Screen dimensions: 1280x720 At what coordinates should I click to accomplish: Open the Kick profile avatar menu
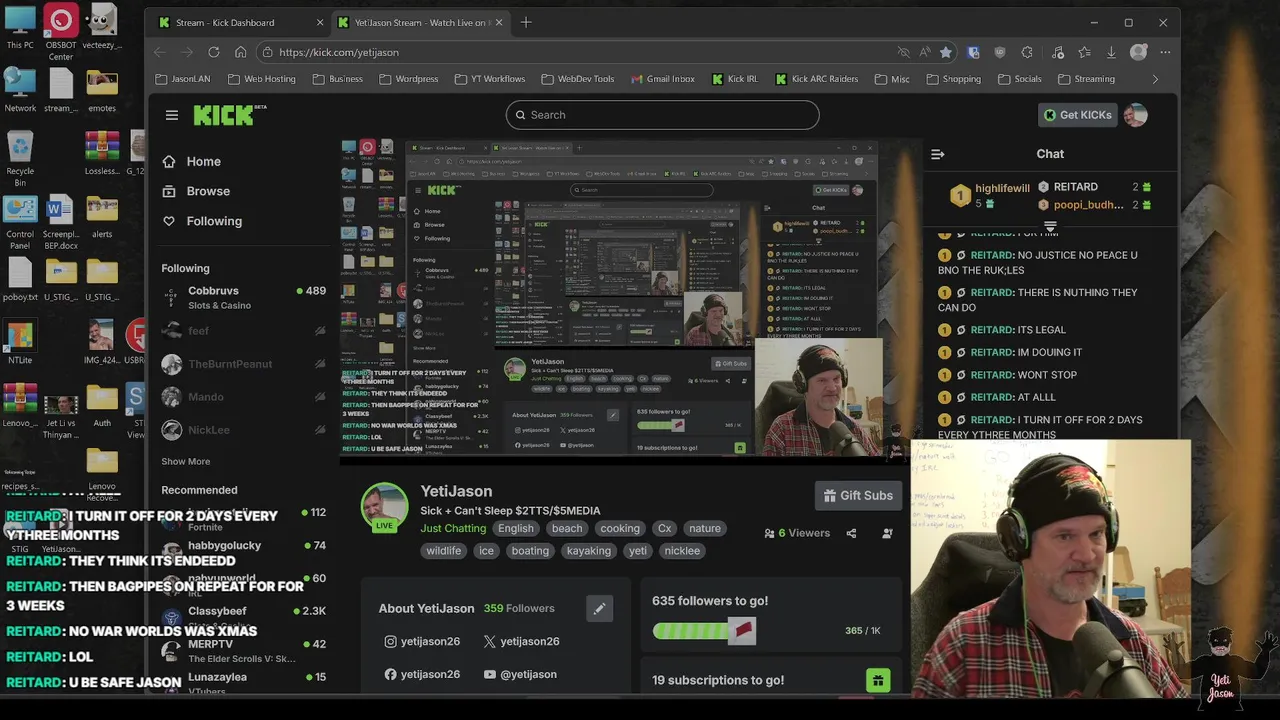coord(1135,115)
